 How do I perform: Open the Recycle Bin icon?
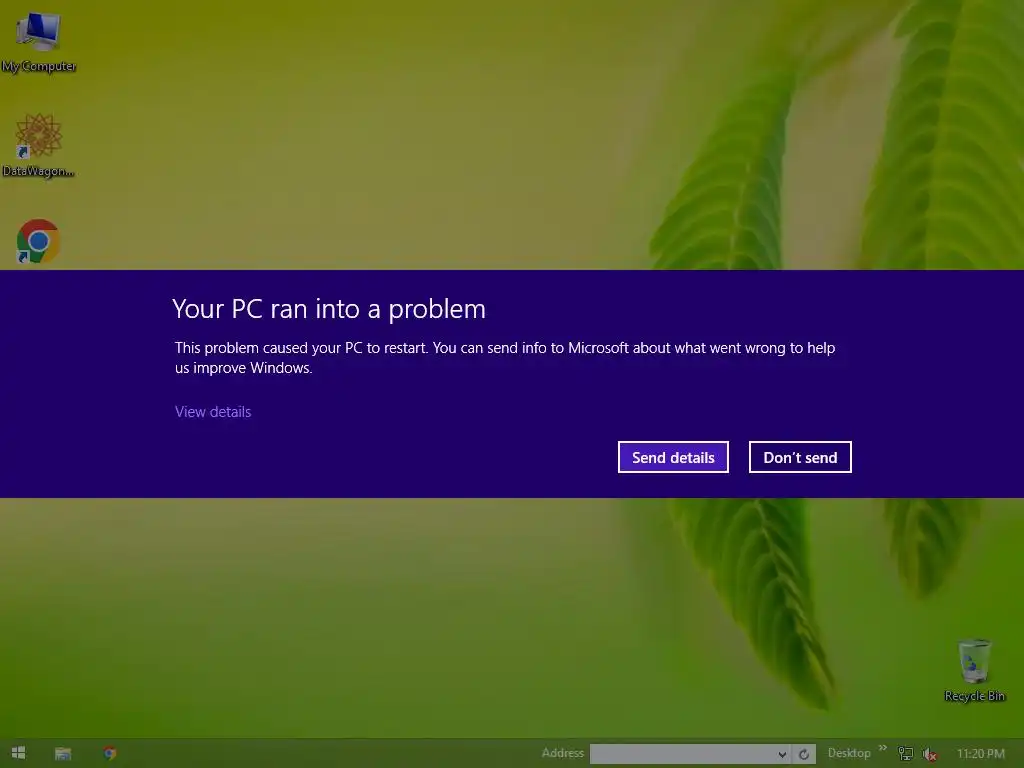pos(974,671)
